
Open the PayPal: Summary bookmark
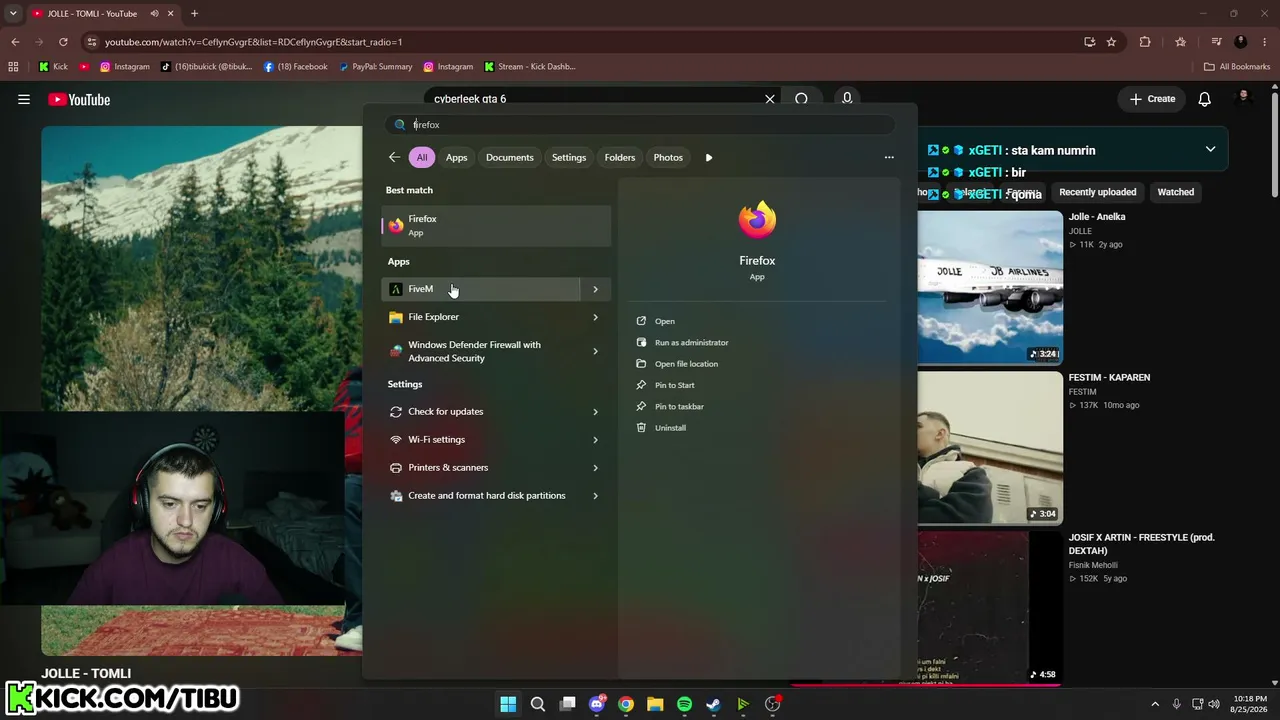click(x=375, y=67)
